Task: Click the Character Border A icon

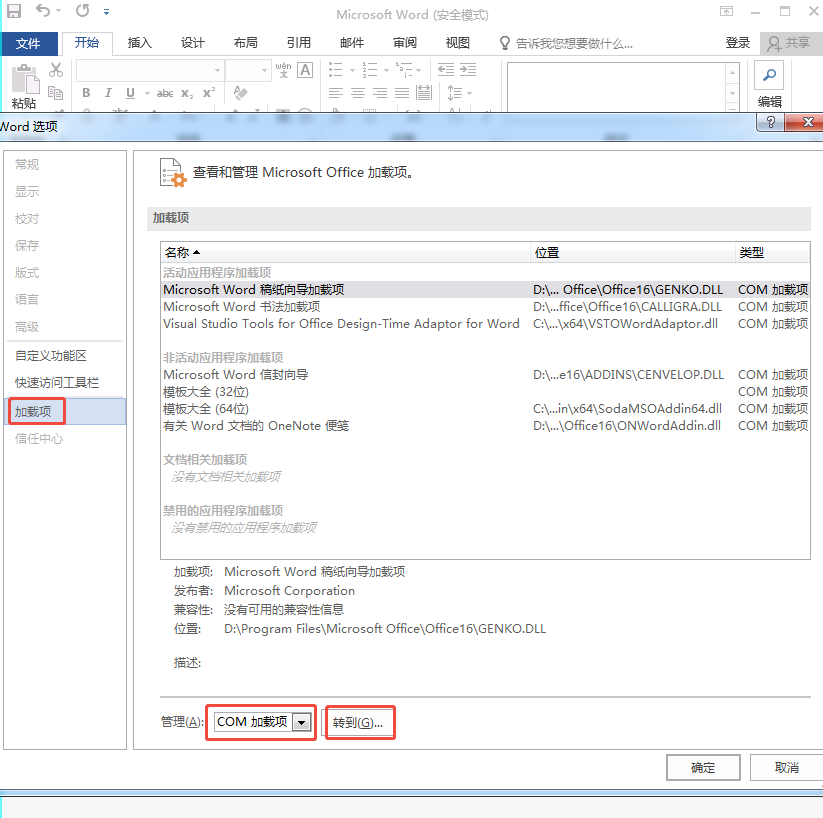Action: (x=305, y=69)
